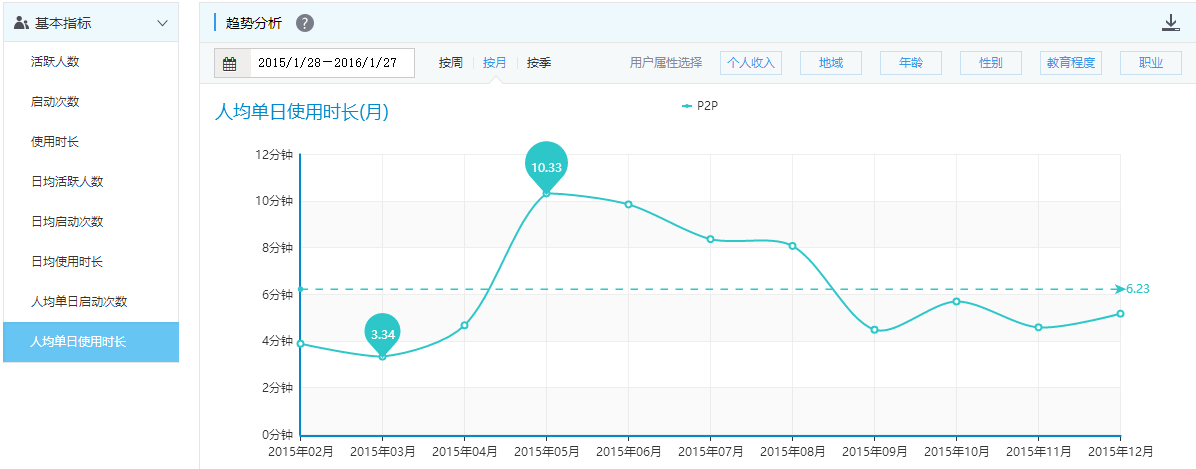Click the calendar icon beside date range
The height and width of the screenshot is (469, 1196).
coord(230,63)
